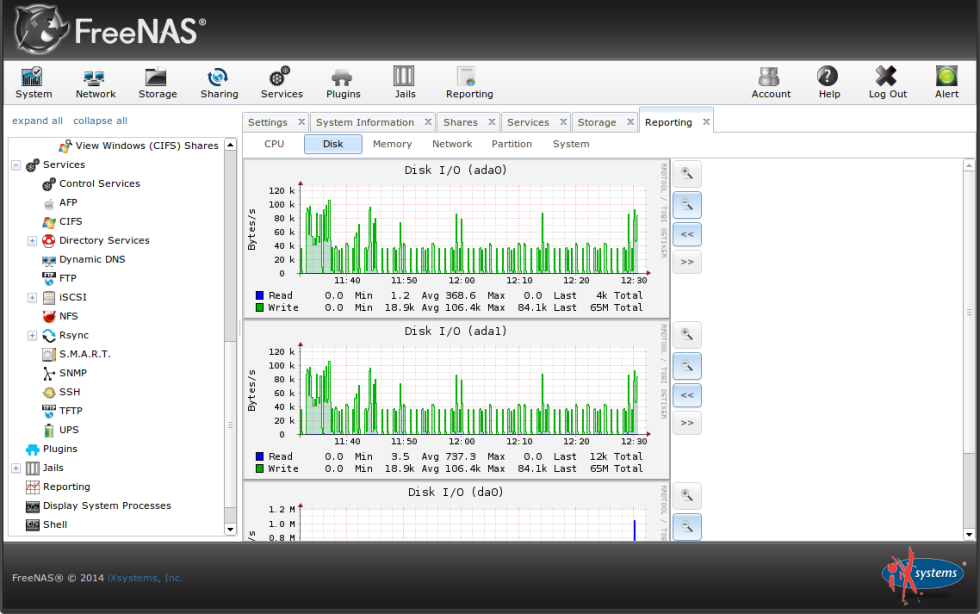Zoom in on the Disk I/O (ada0) graph

tap(687, 173)
